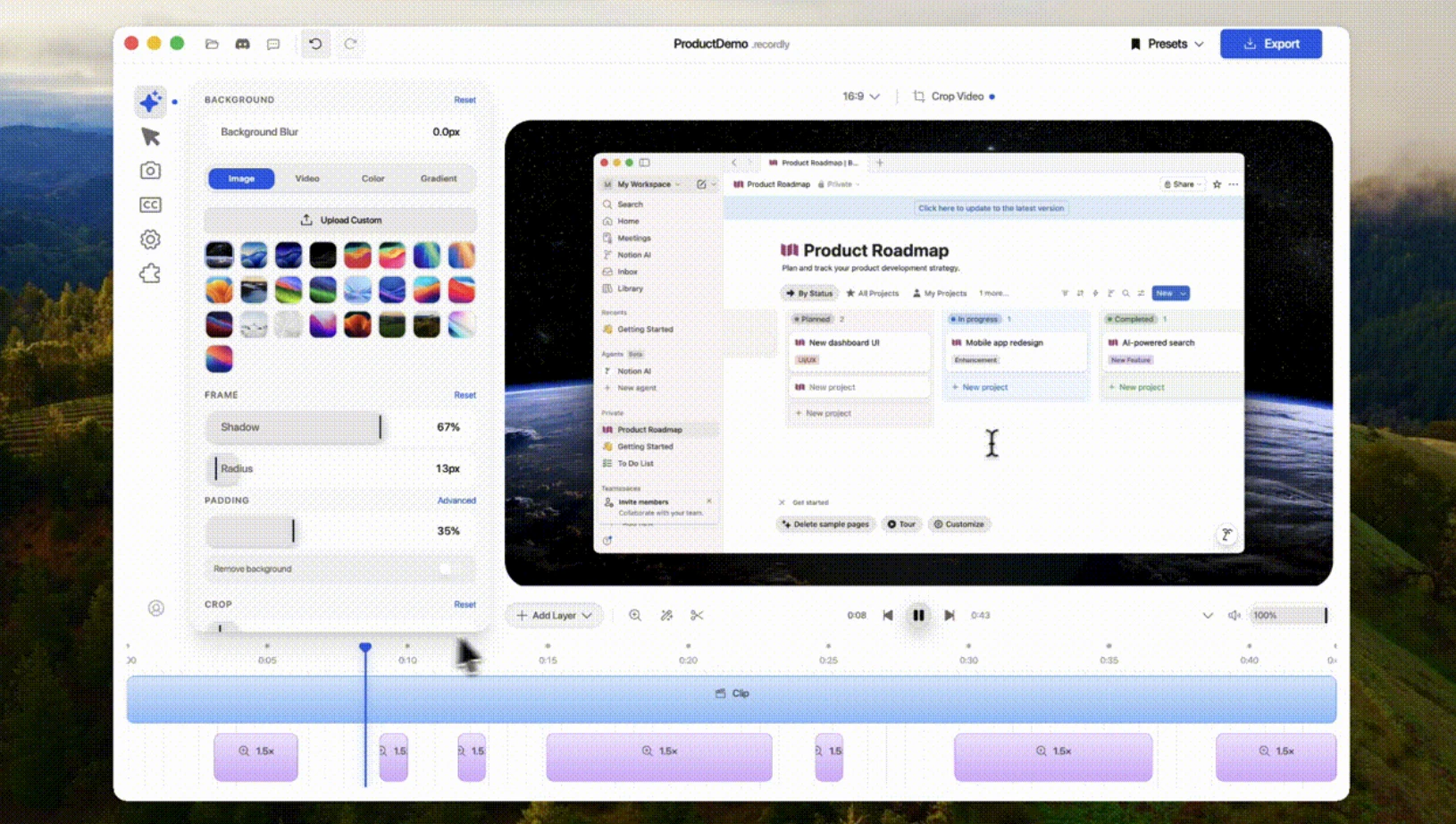Skip to the previous frame marker

[x=888, y=615]
